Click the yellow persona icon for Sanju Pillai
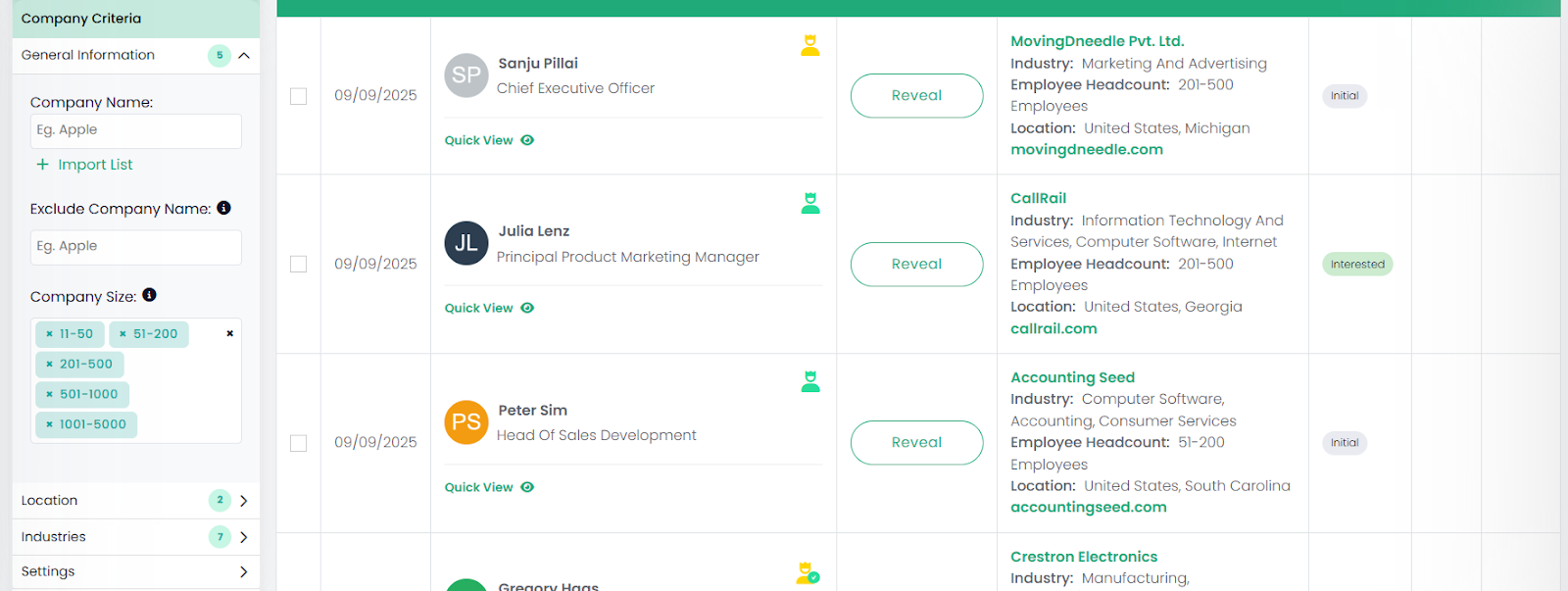The width and height of the screenshot is (1568, 591). tap(809, 45)
